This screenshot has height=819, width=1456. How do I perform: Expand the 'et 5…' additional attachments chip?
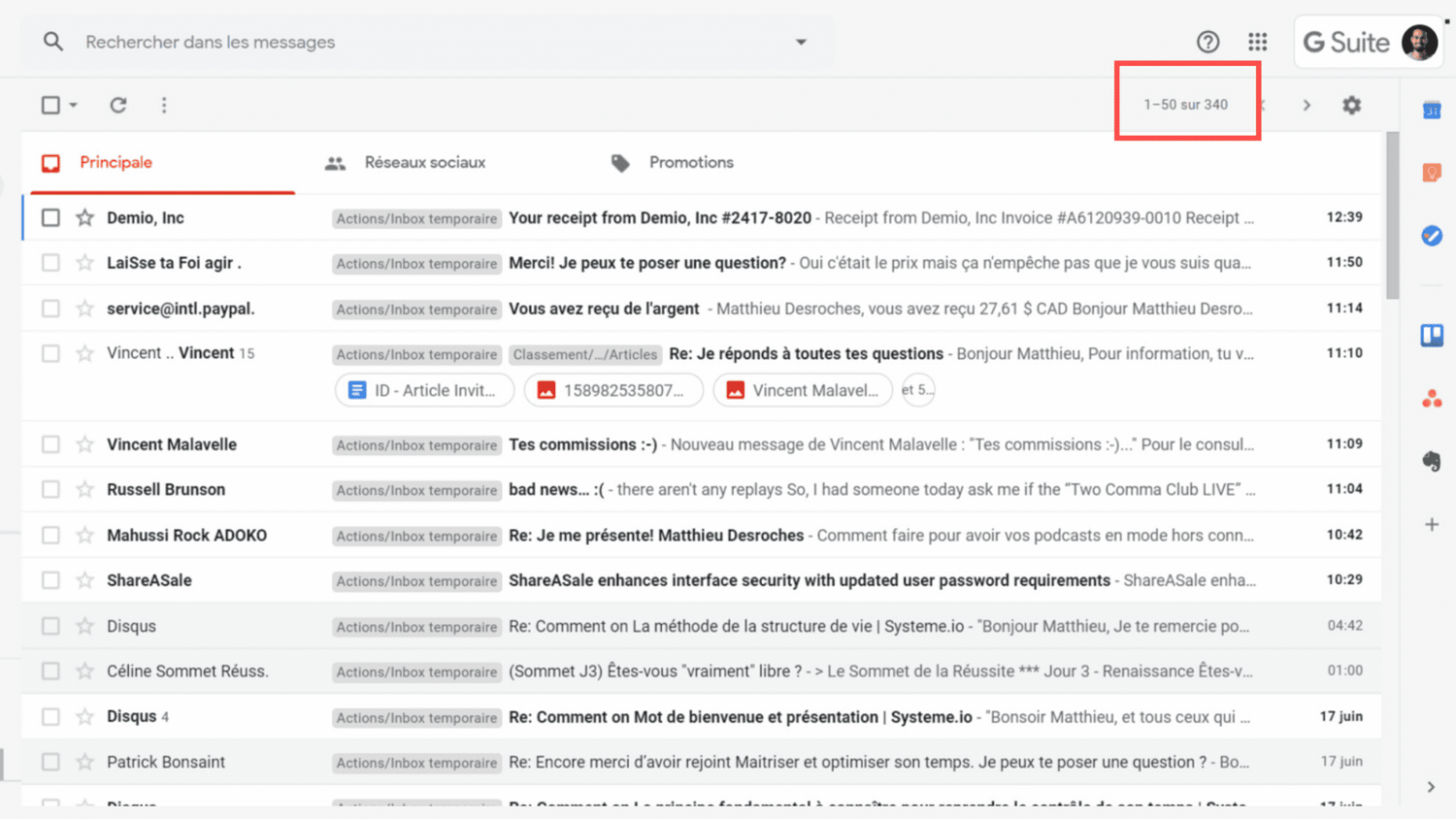(x=918, y=390)
